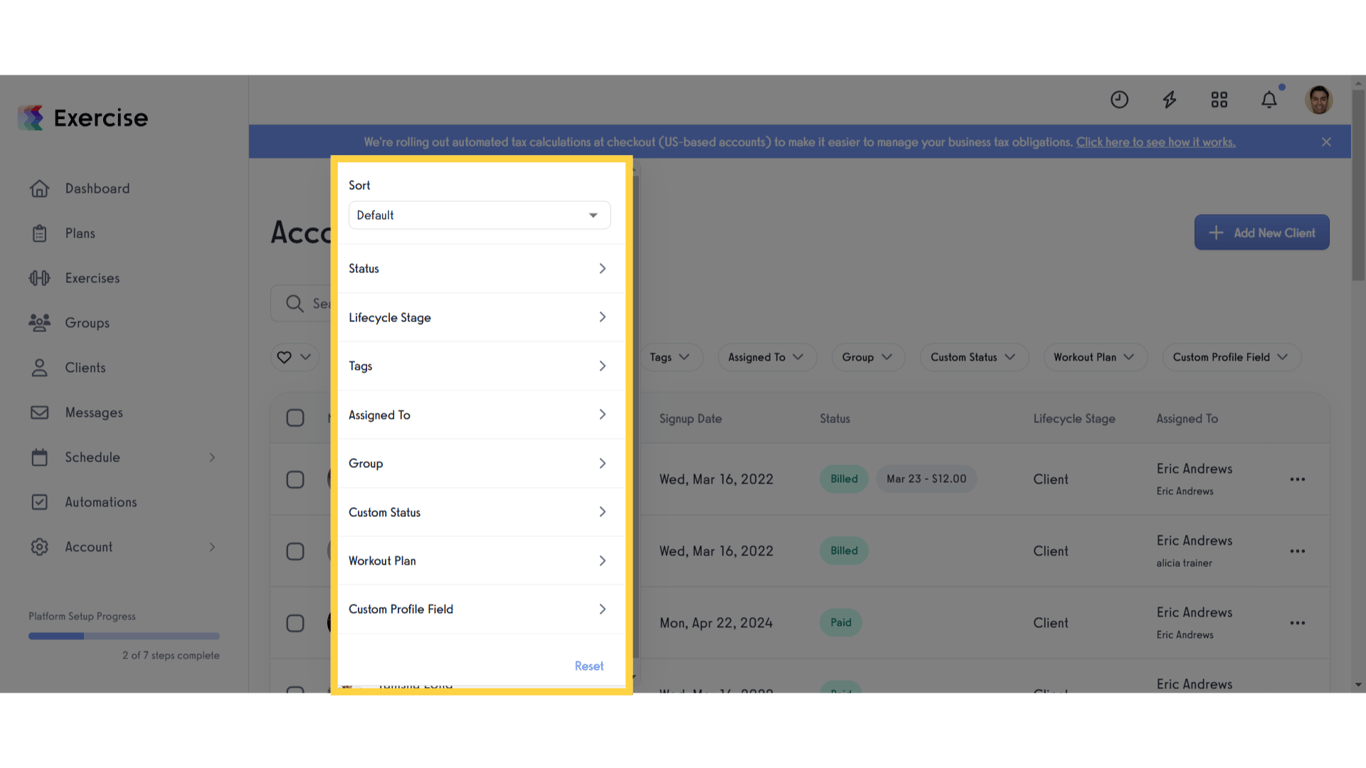Check the select-all checkbox in the table header
Image resolution: width=1366 pixels, height=768 pixels.
pos(296,418)
